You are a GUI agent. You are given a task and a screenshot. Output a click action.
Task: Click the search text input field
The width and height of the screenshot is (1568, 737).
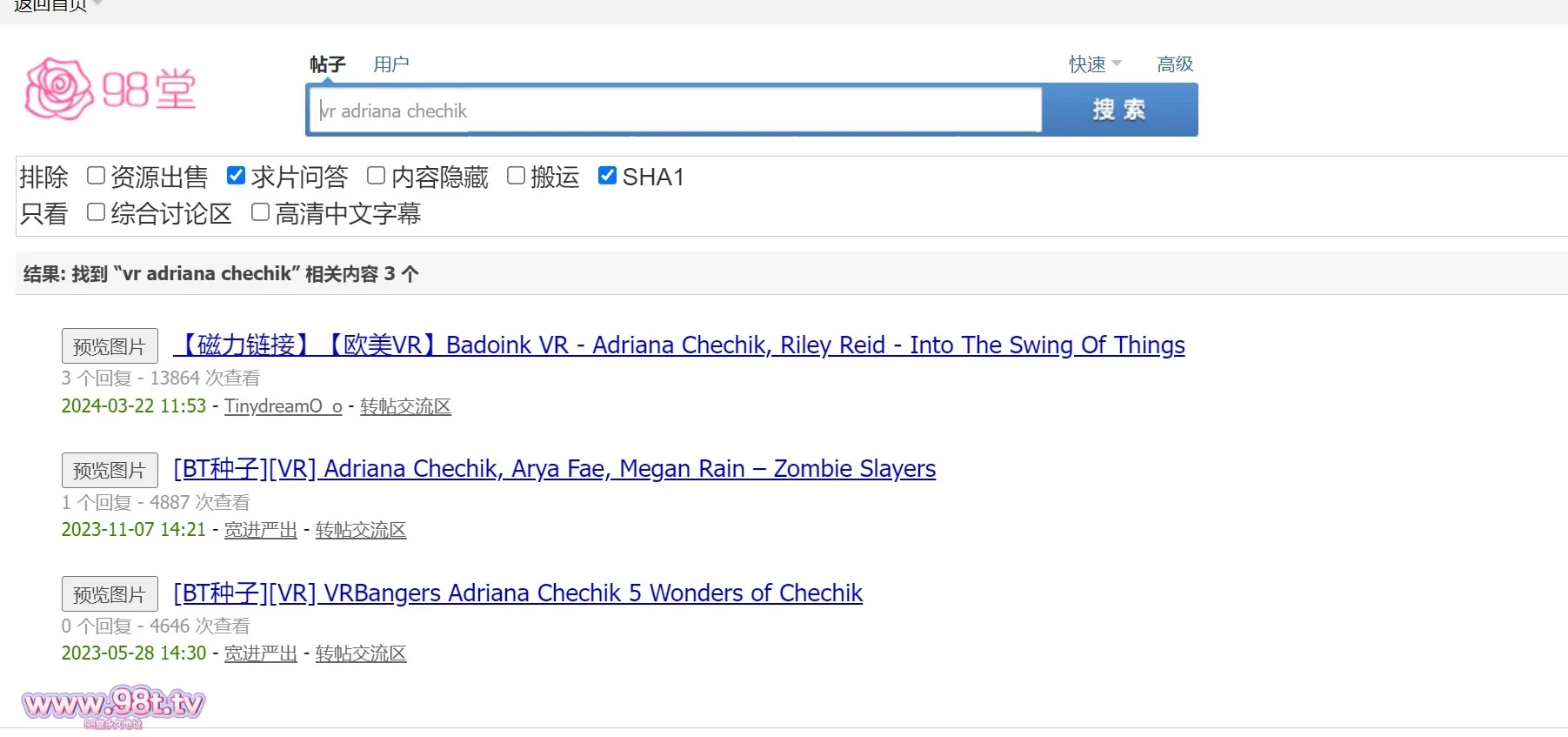click(x=675, y=111)
